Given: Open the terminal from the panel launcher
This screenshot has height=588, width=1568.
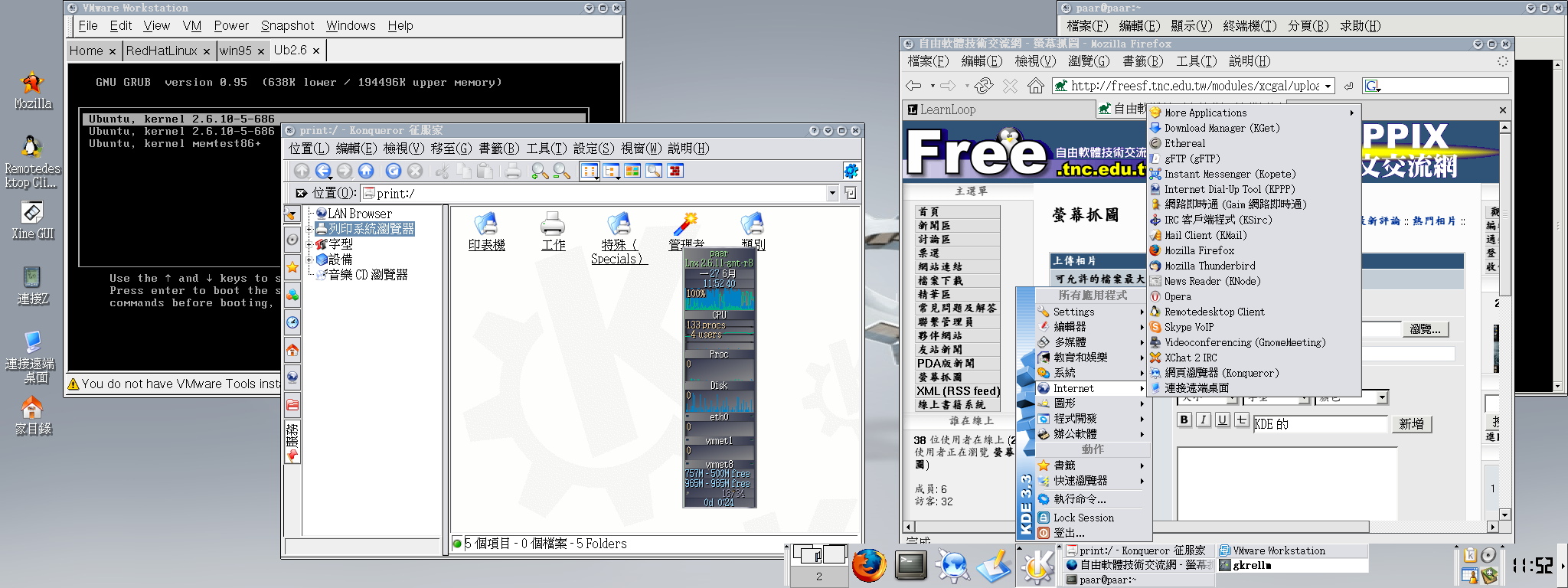Looking at the screenshot, I should [x=911, y=566].
